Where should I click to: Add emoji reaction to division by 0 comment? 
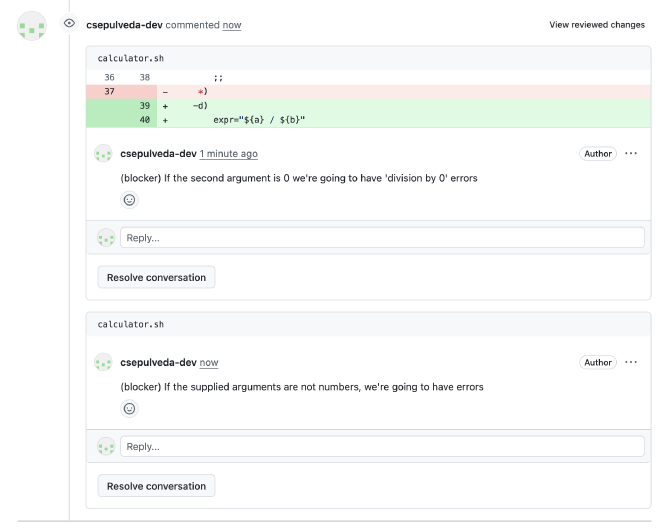129,199
